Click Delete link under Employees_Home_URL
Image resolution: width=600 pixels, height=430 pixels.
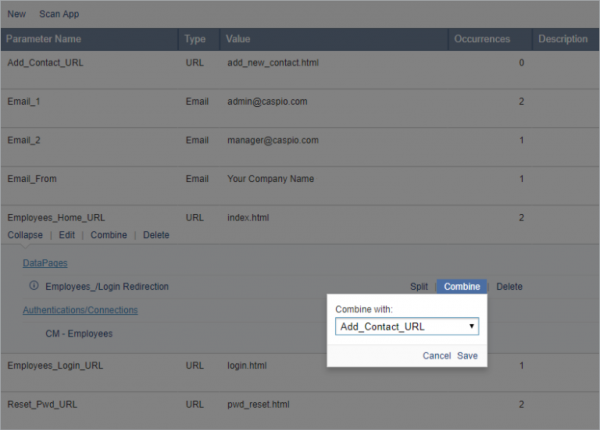coord(156,234)
